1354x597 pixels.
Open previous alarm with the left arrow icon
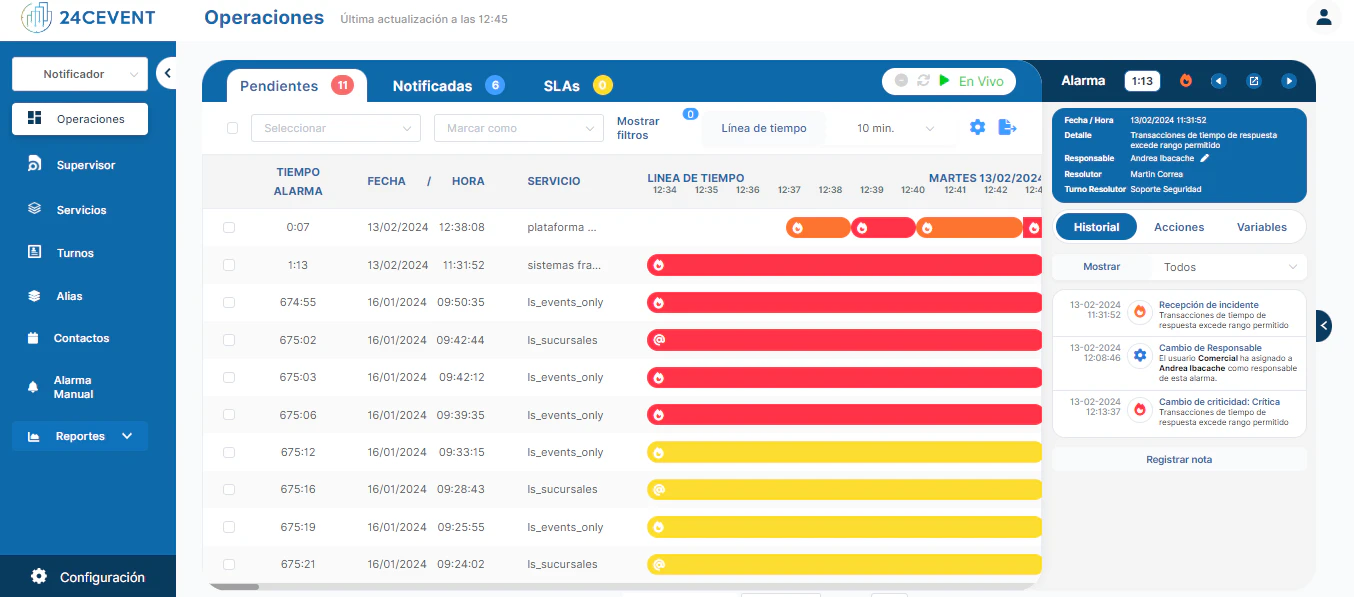1219,80
